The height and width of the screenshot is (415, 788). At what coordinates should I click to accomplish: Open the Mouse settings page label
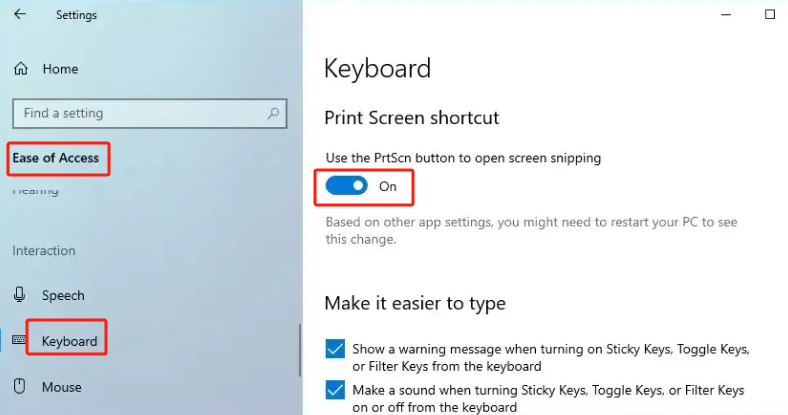pyautogui.click(x=61, y=387)
